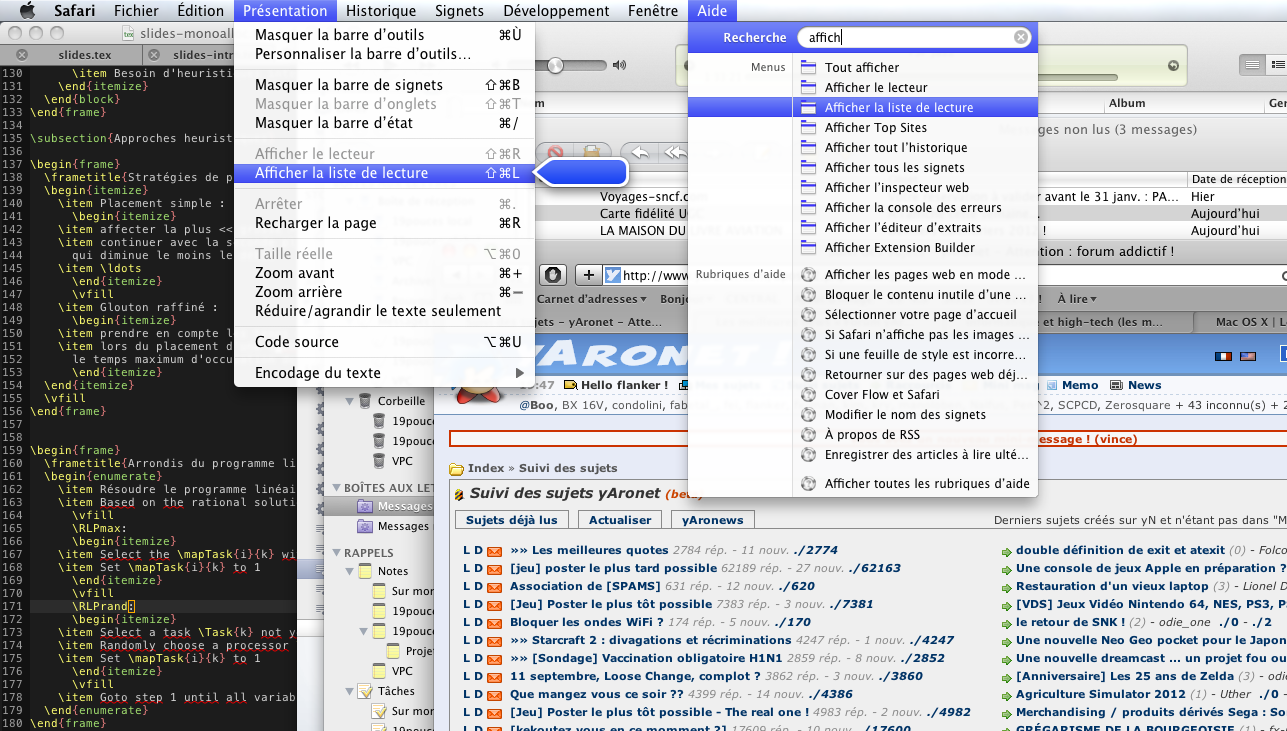Click the Actualiser button
Viewport: 1287px width, 731px height.
click(620, 520)
